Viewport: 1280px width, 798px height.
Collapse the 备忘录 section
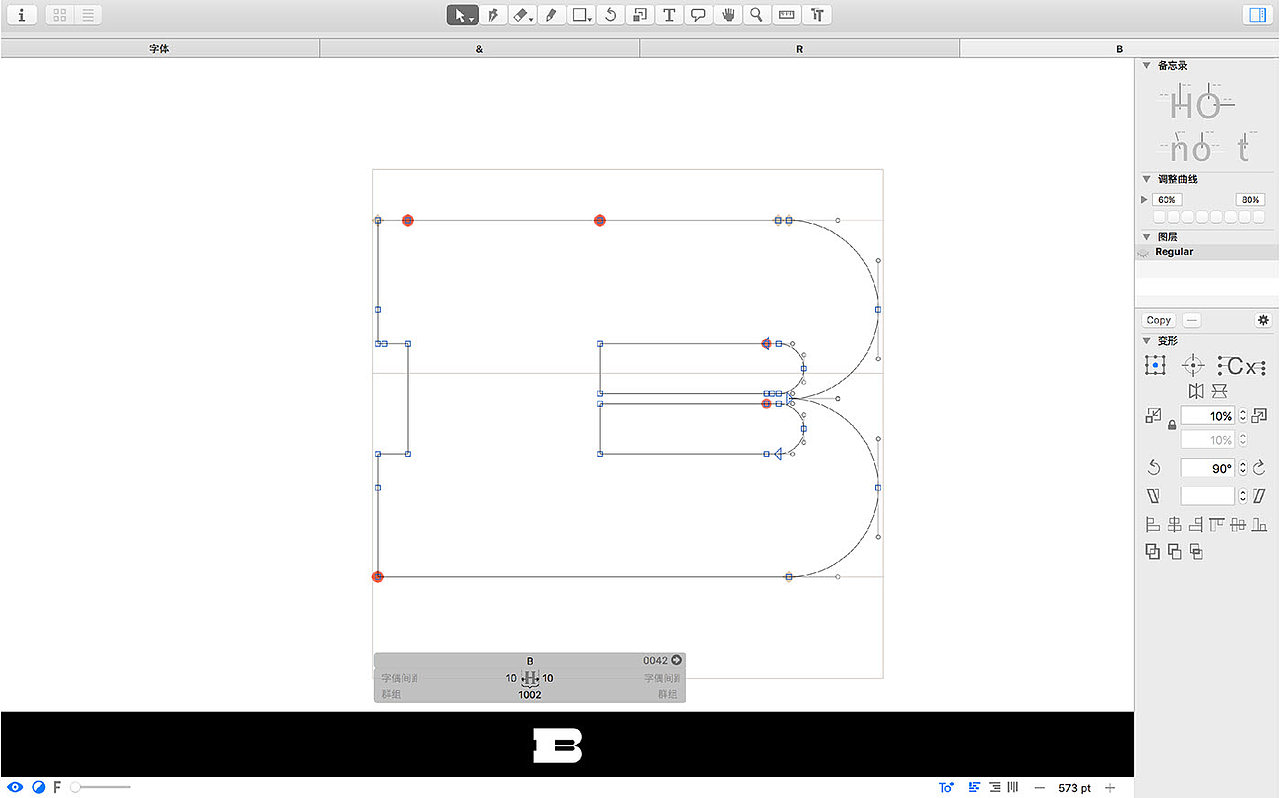point(1147,65)
